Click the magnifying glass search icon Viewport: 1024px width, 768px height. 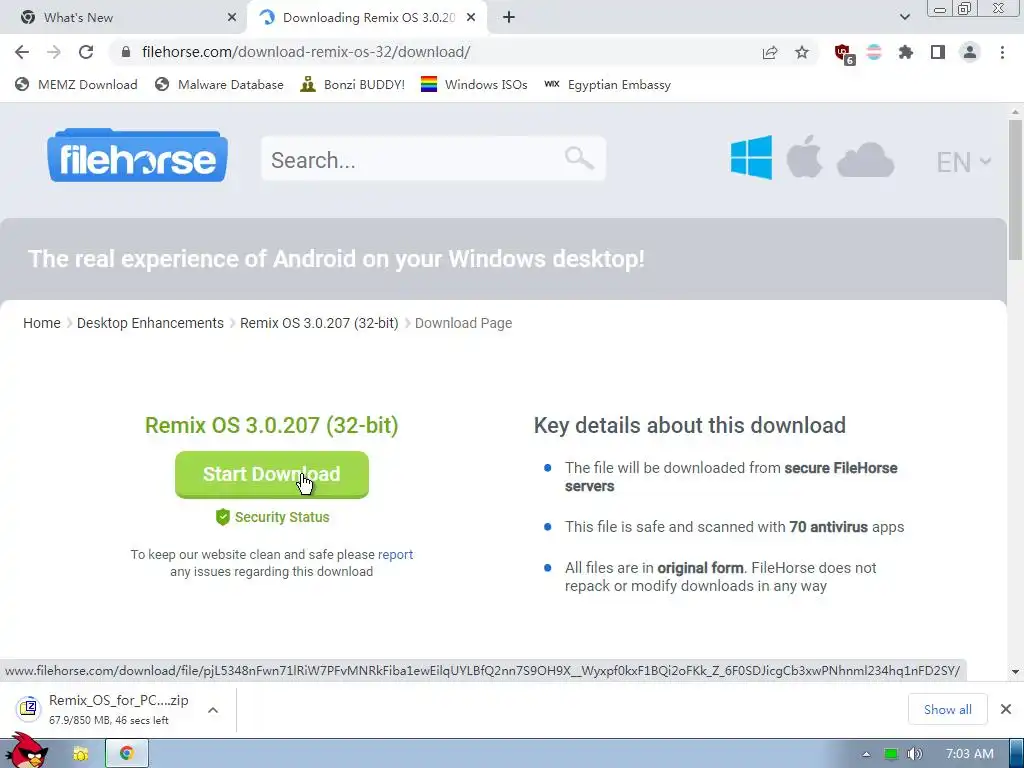[x=579, y=157]
